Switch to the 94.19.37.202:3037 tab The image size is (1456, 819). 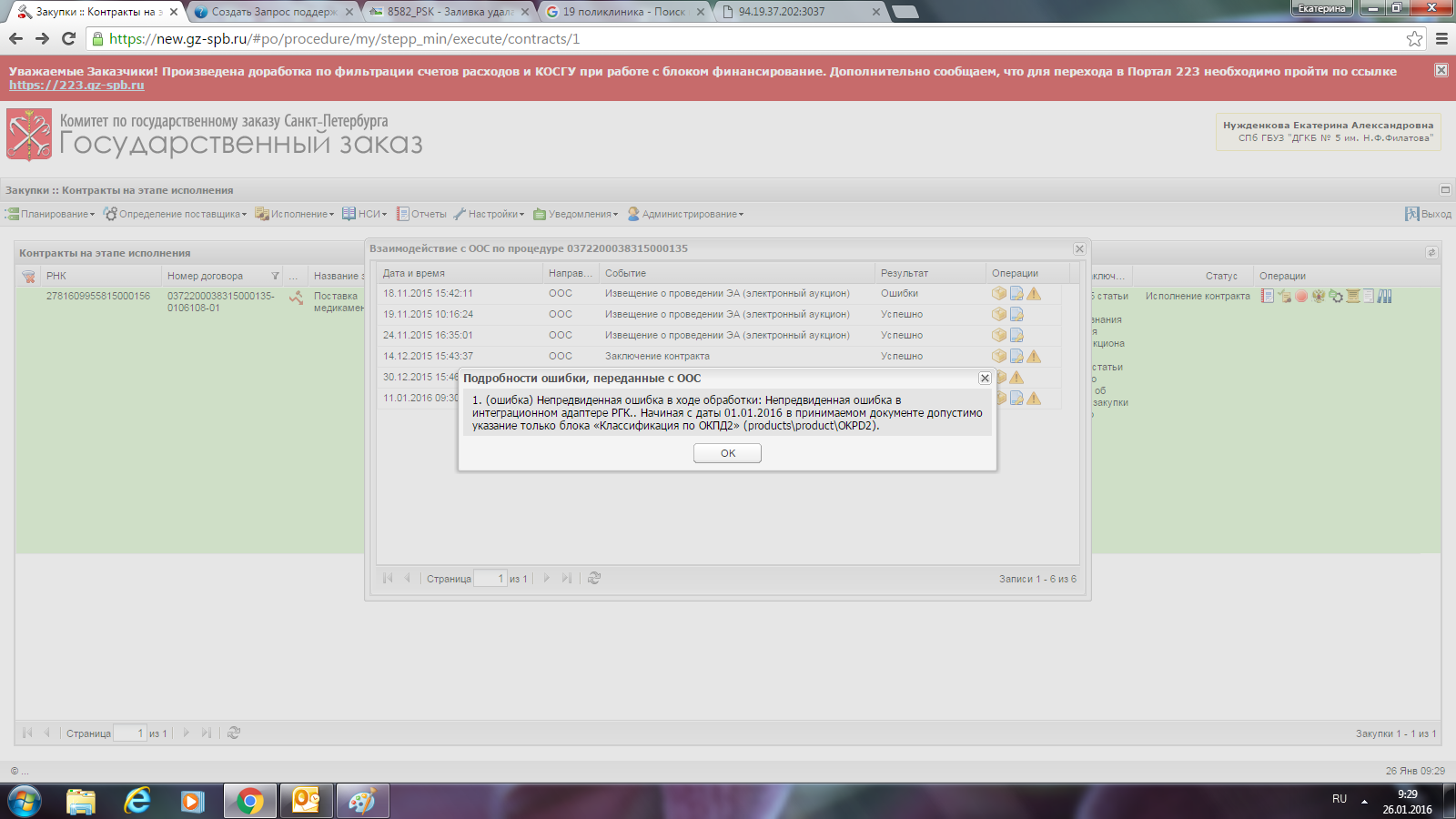(x=801, y=12)
